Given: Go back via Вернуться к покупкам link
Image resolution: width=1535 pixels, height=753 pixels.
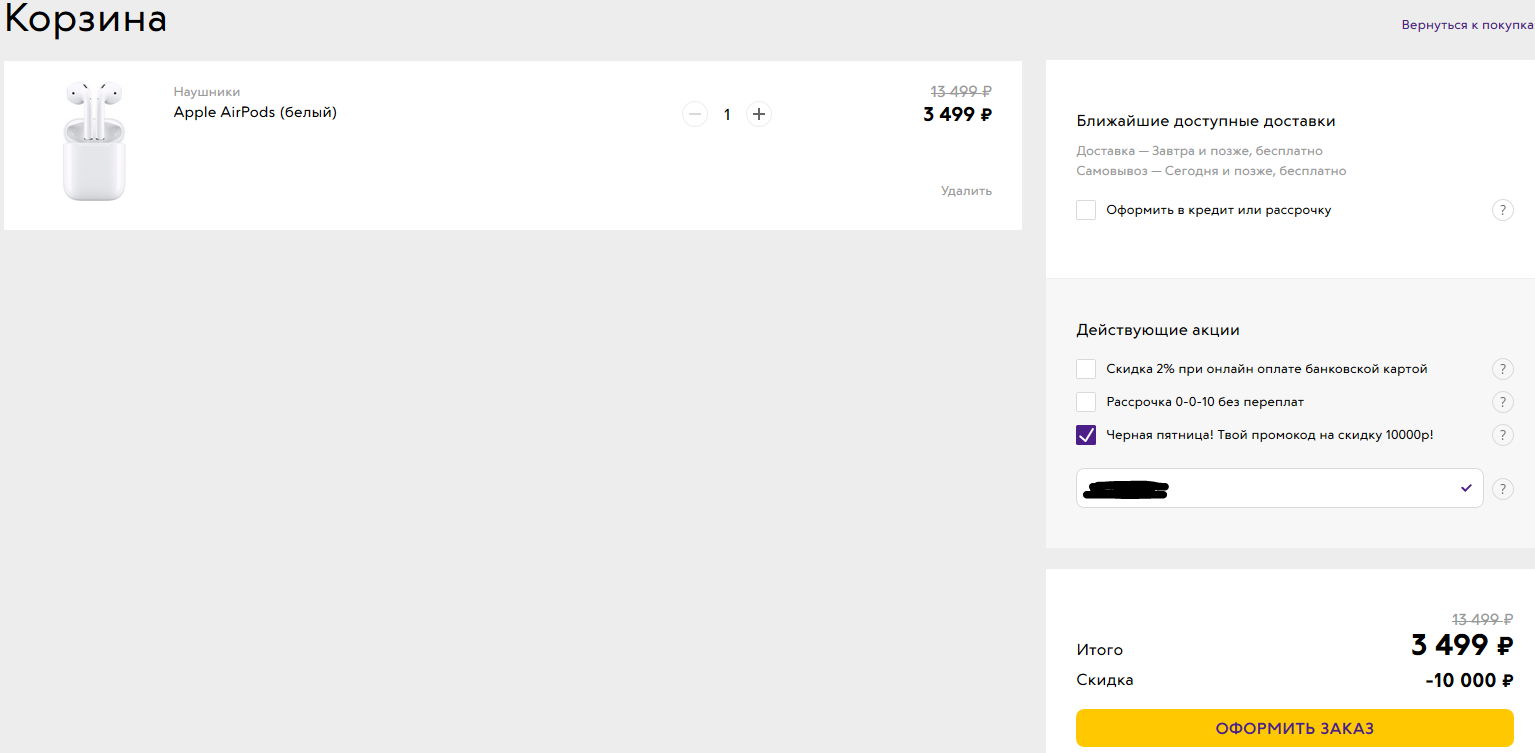Looking at the screenshot, I should (x=1468, y=24).
